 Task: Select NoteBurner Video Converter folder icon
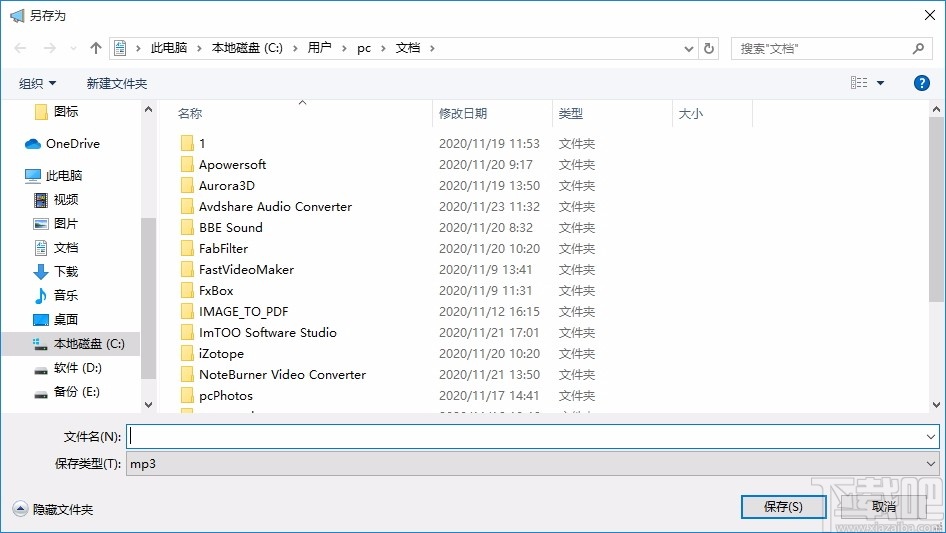(187, 374)
